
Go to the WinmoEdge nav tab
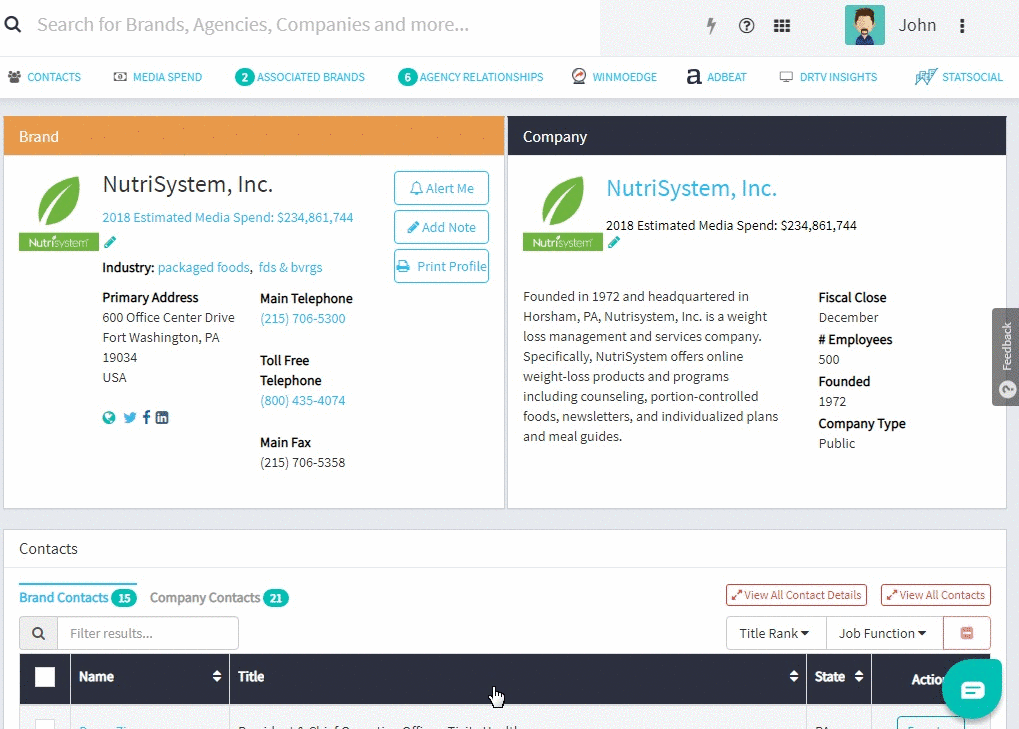point(614,77)
